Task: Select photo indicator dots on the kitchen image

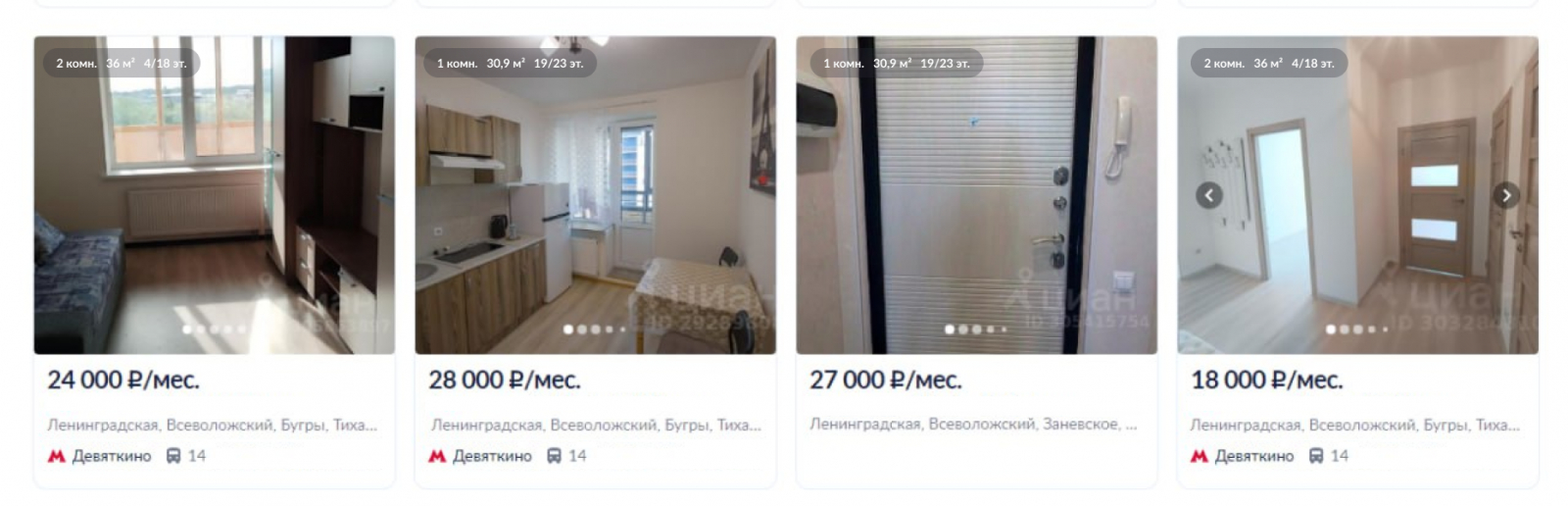Action: click(594, 329)
